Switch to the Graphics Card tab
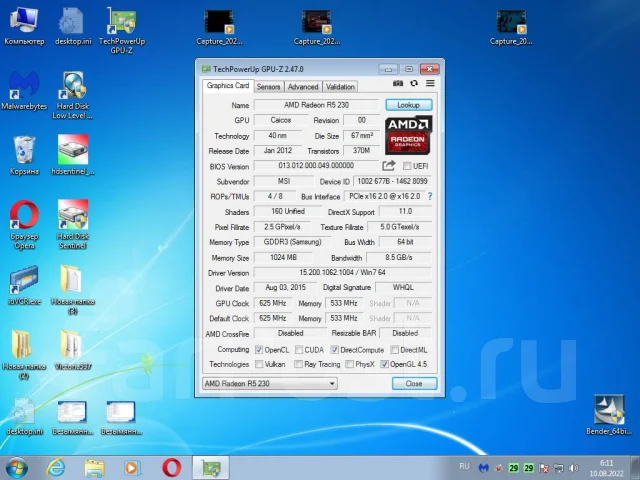This screenshot has width=640, height=480. [227, 86]
